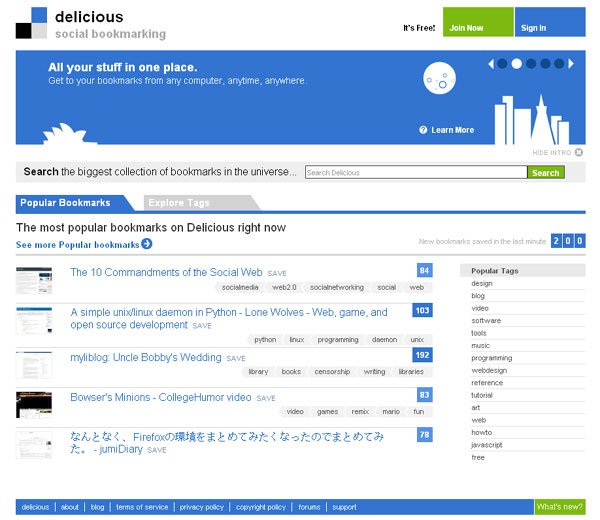Click the 'socialmedia' tag pill
Viewport: 600px width, 520px height.
tap(240, 287)
